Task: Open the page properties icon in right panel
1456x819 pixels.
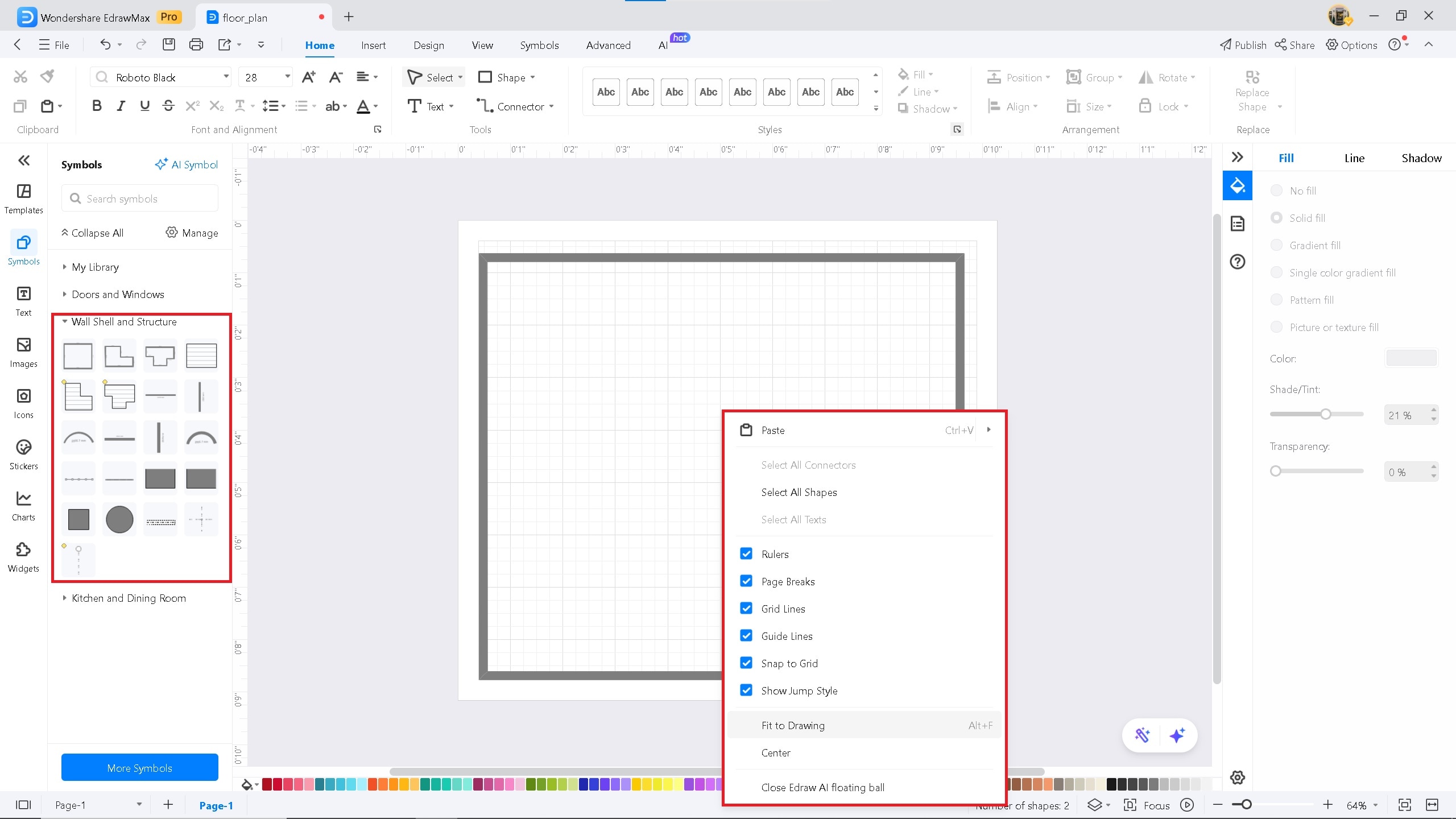Action: (1238, 224)
